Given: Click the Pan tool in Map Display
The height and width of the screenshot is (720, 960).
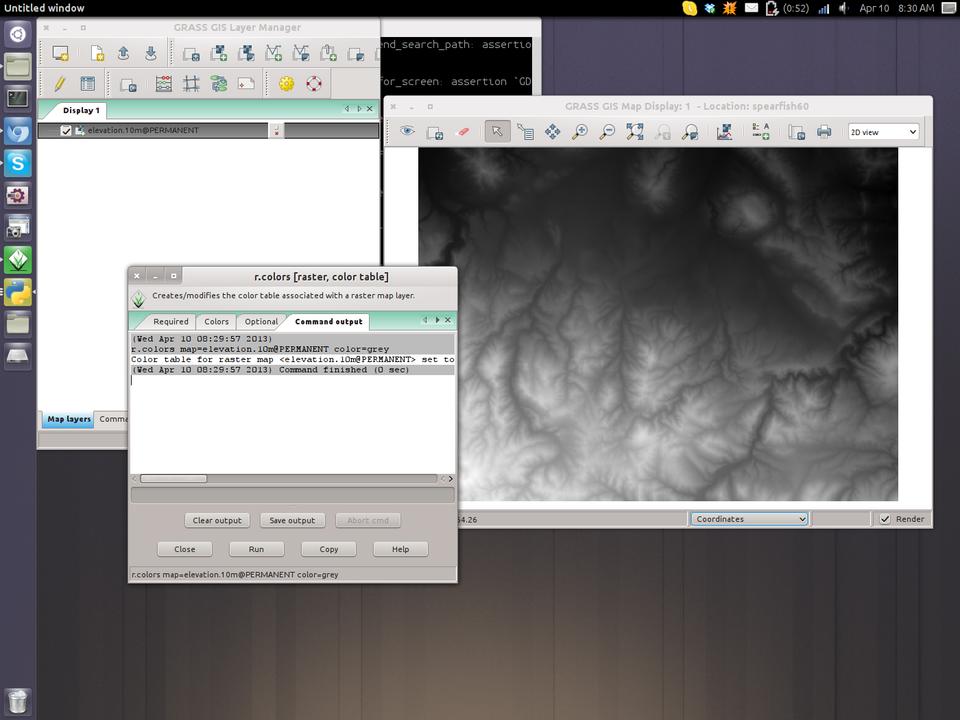Looking at the screenshot, I should pos(552,132).
